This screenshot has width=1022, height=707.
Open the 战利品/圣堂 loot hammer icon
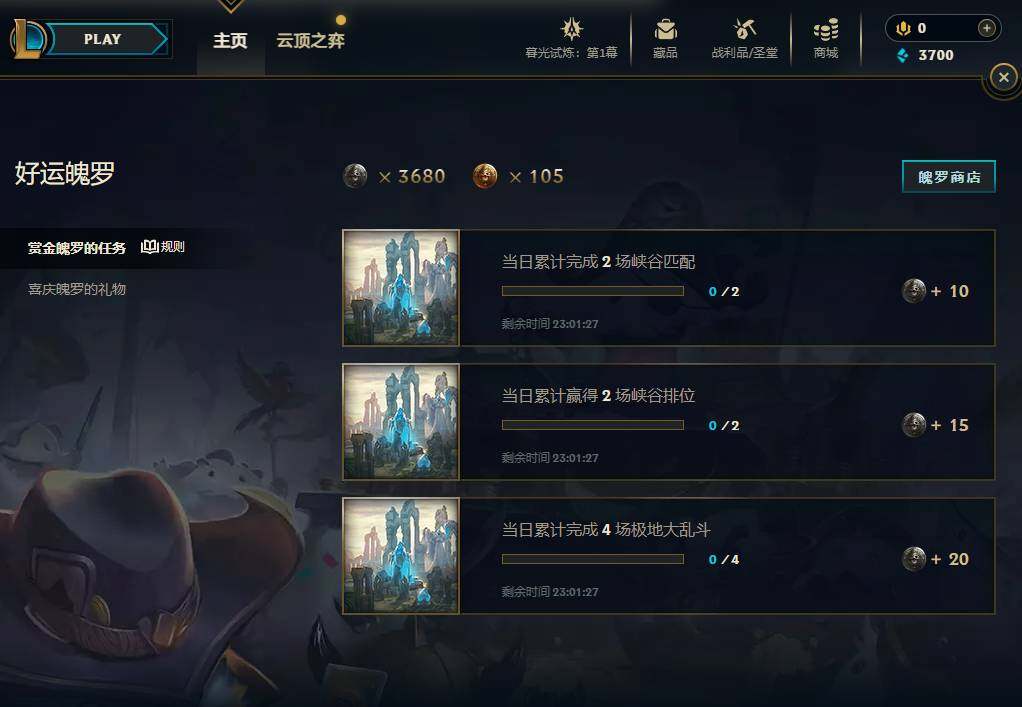744,29
